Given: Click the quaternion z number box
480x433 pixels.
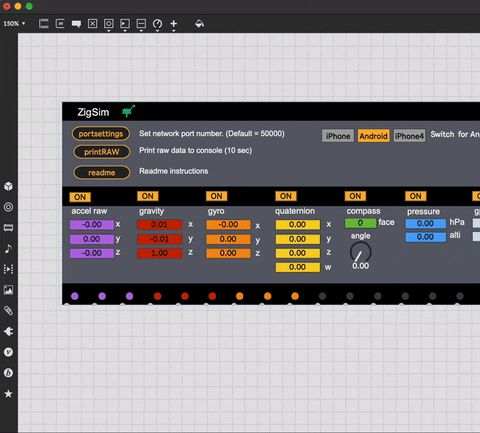Looking at the screenshot, I should coord(298,253).
